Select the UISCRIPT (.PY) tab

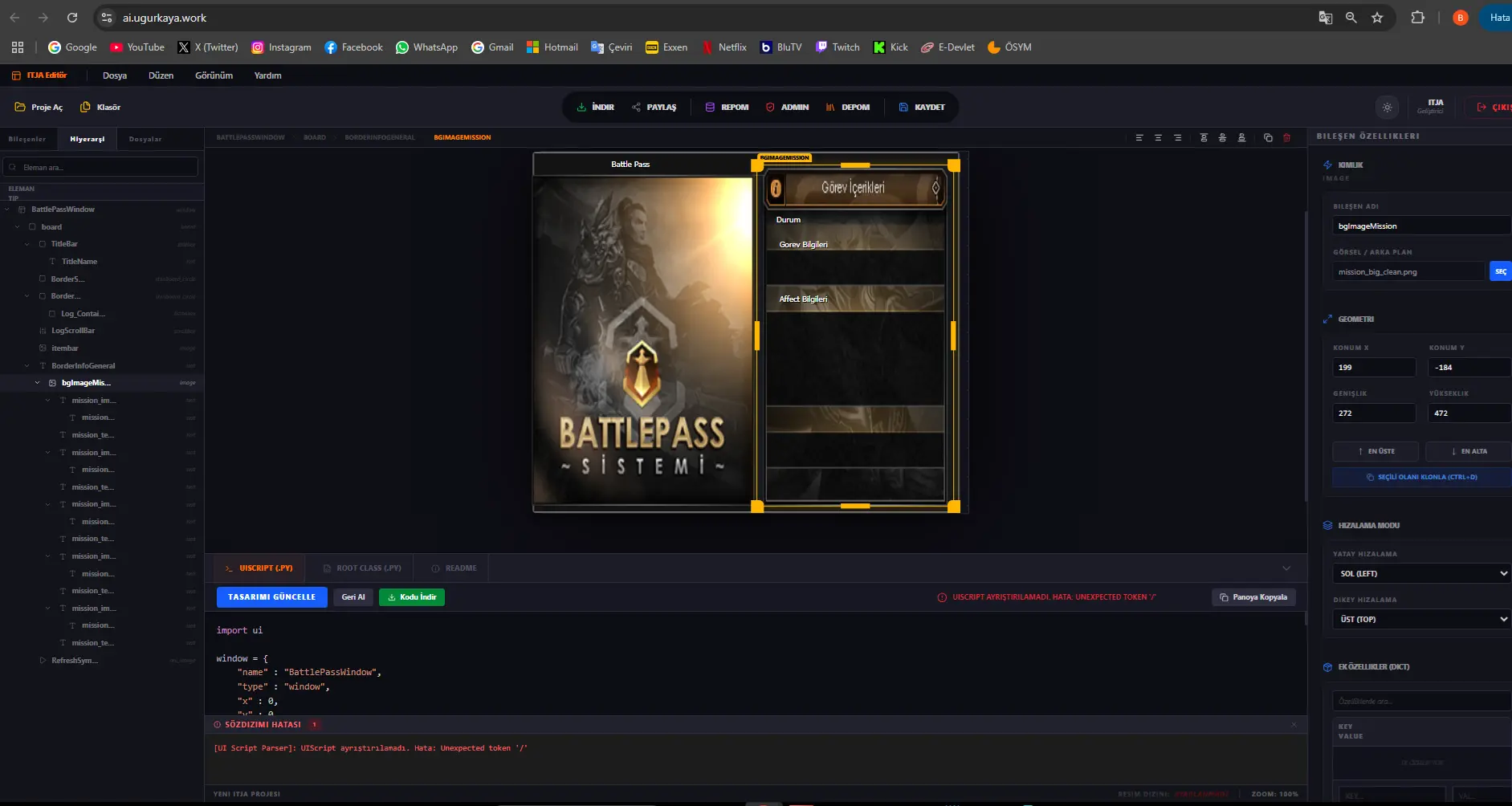click(x=259, y=568)
